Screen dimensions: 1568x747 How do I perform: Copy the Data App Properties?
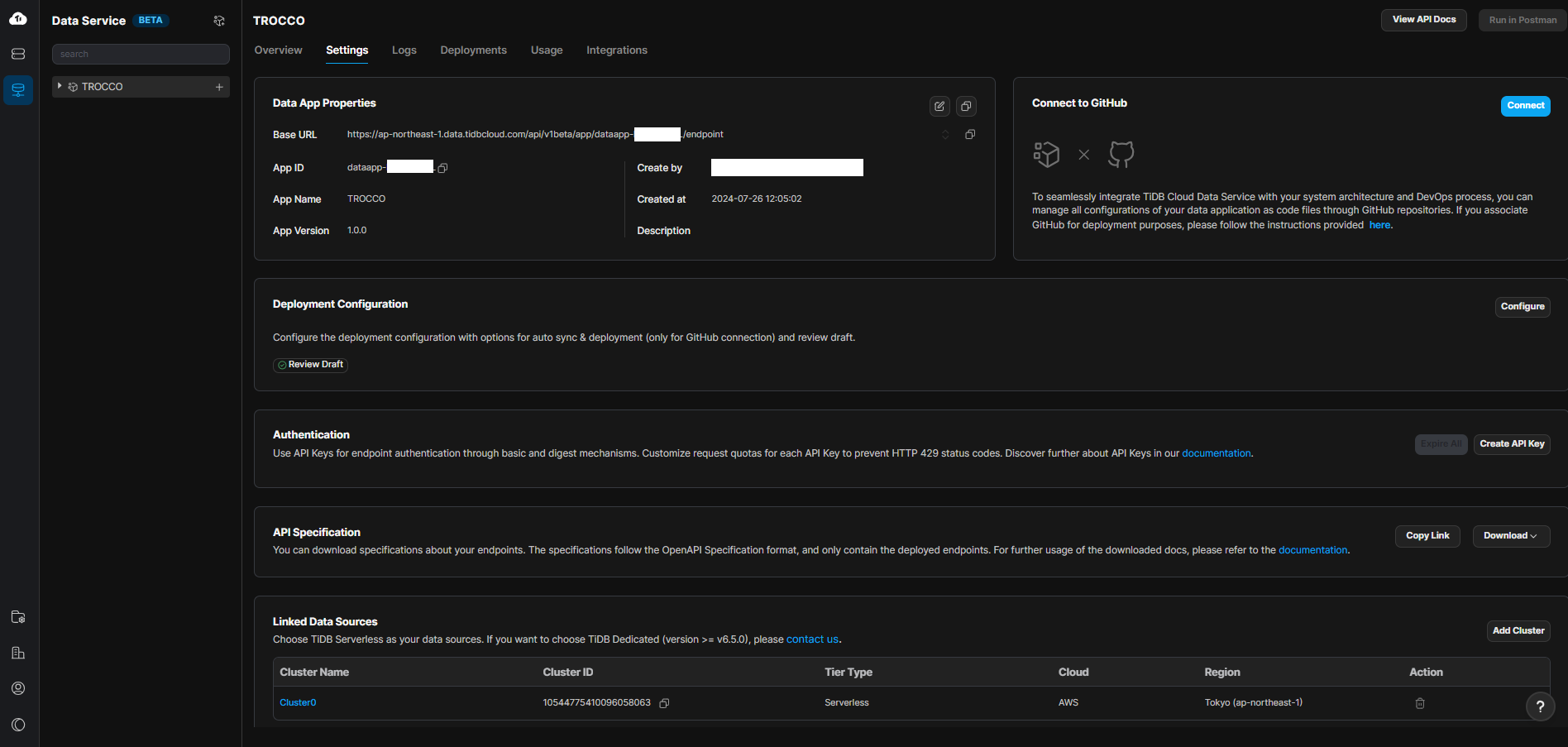pos(966,106)
